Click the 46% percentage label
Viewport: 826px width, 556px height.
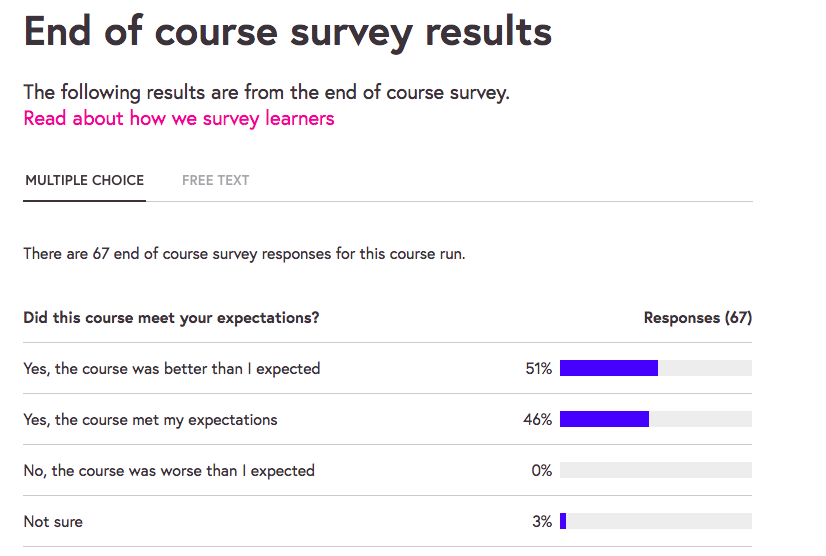[x=537, y=420]
